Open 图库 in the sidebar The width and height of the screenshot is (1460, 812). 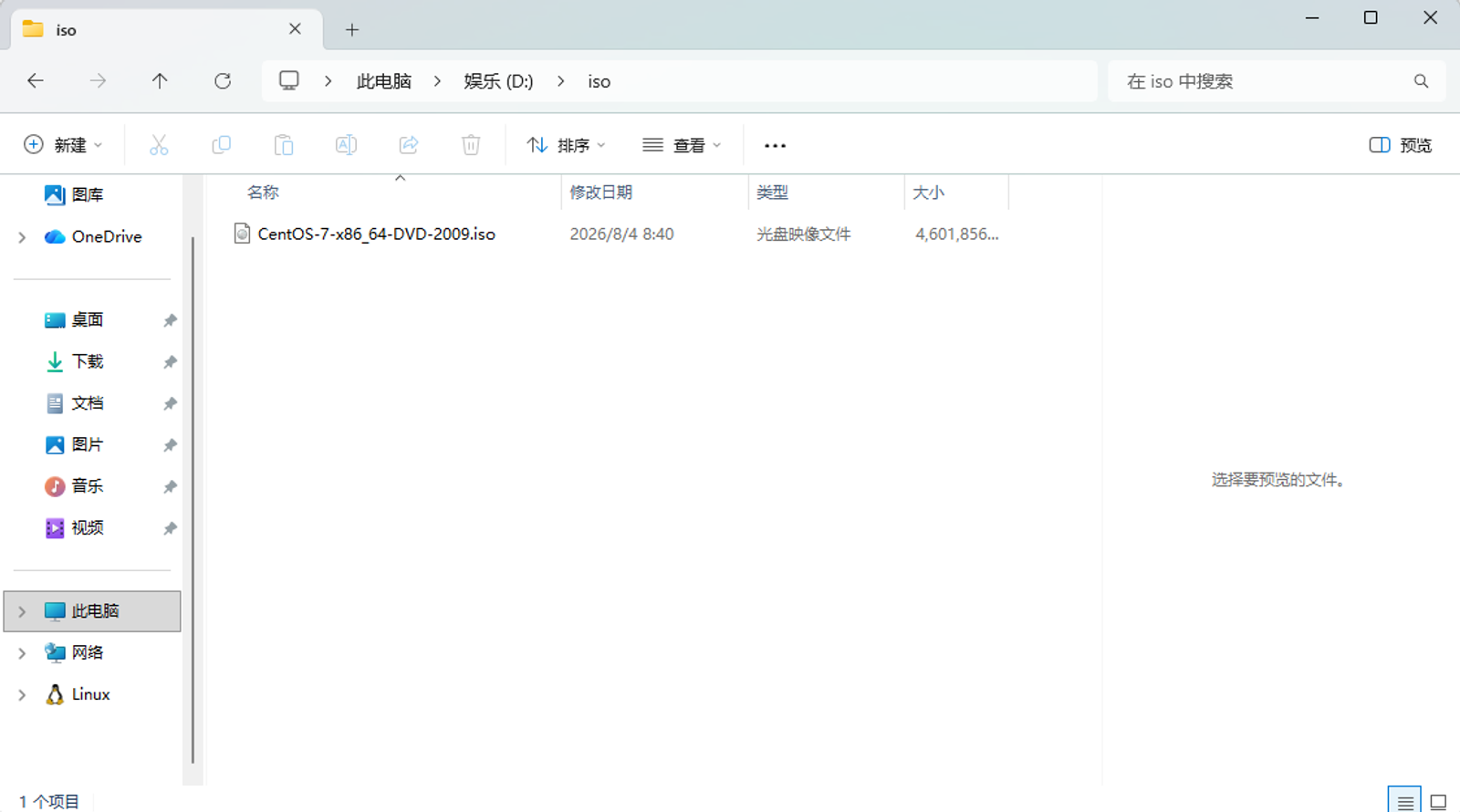[74, 194]
